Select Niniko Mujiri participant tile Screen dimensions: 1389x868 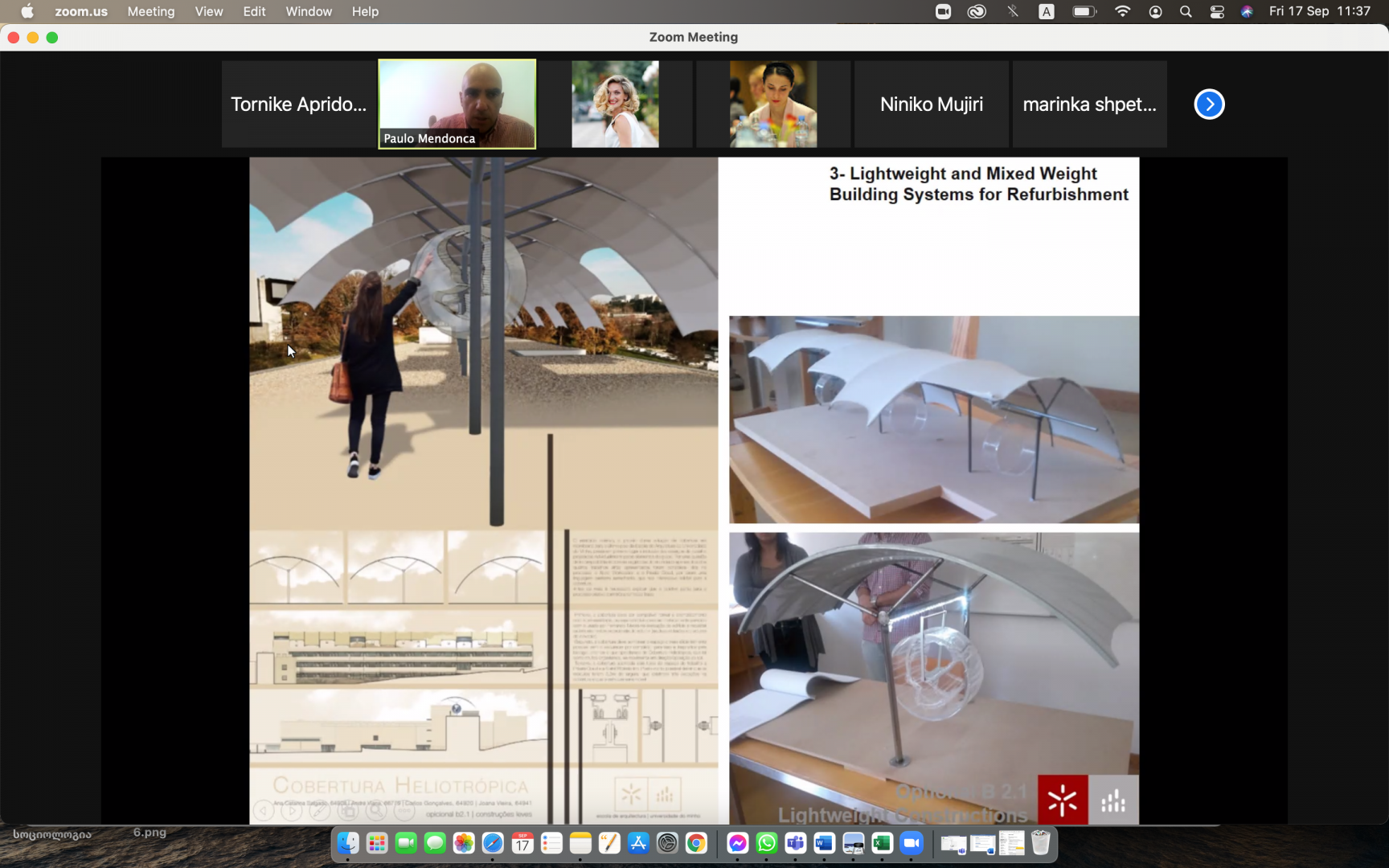click(932, 104)
